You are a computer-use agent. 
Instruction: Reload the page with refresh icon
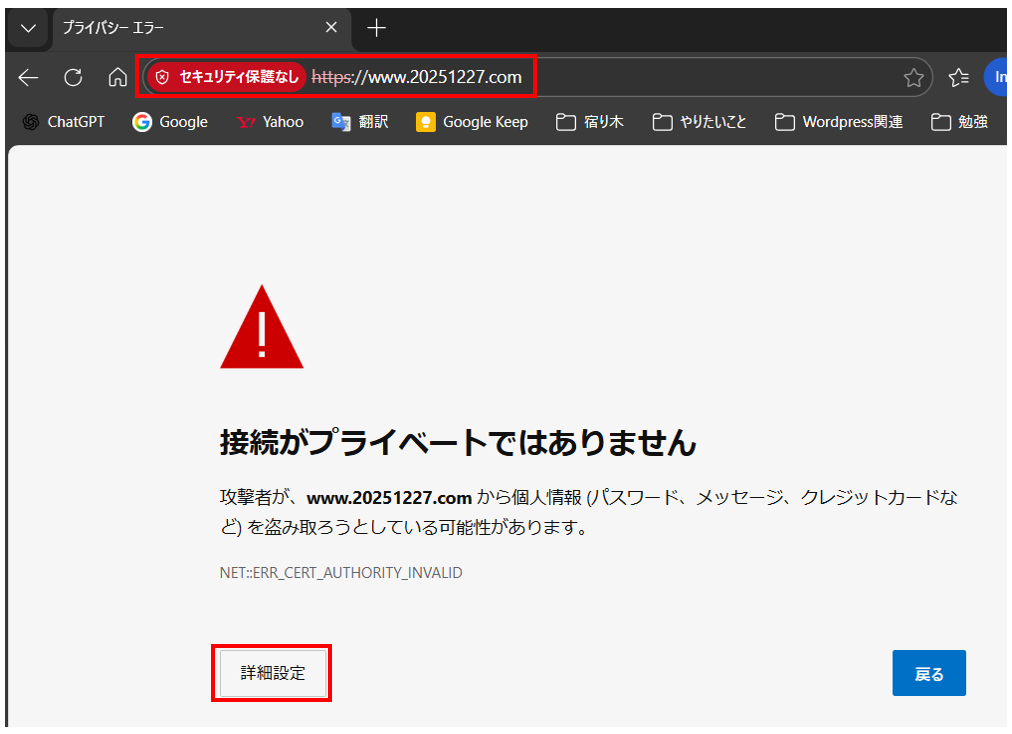73,77
